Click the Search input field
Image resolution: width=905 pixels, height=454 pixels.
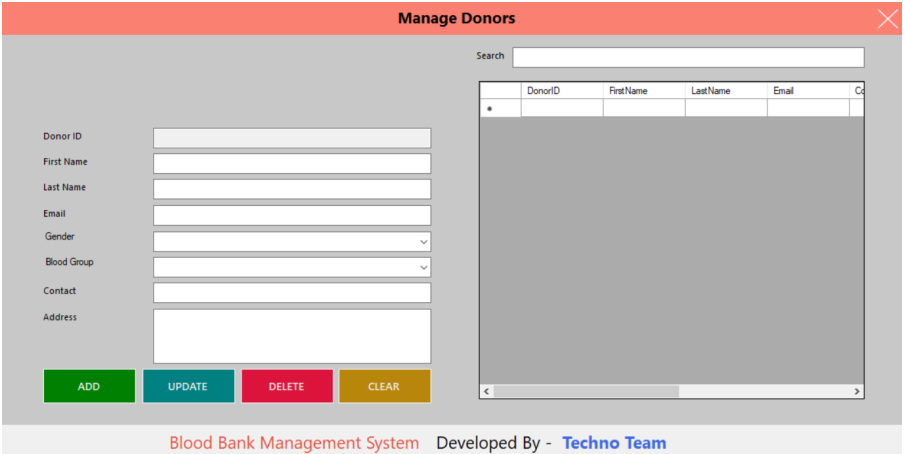[688, 57]
